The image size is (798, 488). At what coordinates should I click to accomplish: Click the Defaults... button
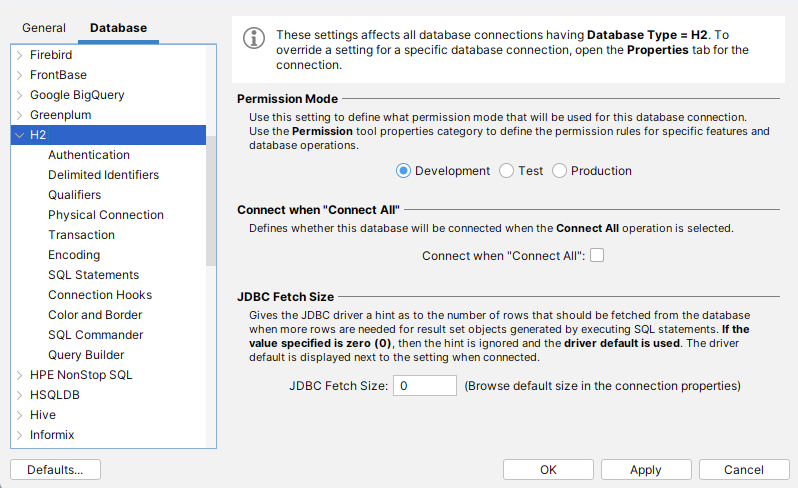point(55,470)
